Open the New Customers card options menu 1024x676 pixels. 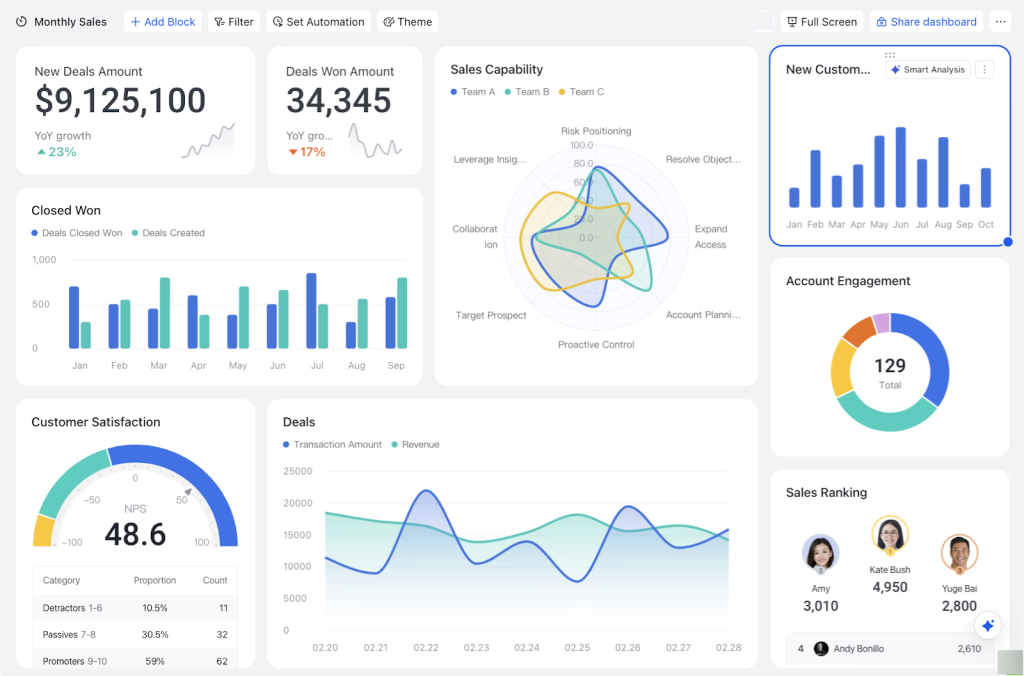coord(985,69)
